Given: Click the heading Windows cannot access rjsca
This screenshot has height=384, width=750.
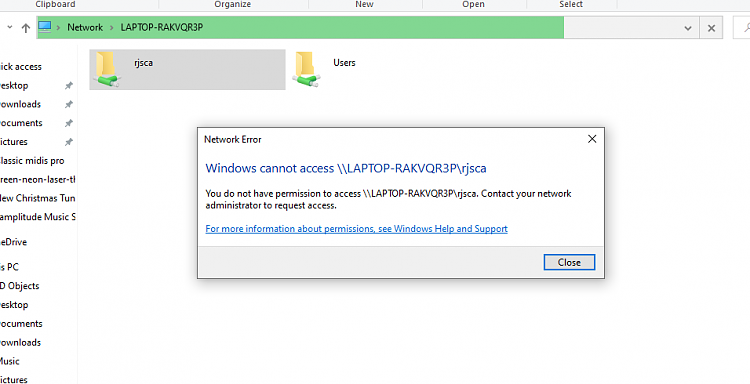Looking at the screenshot, I should 346,168.
